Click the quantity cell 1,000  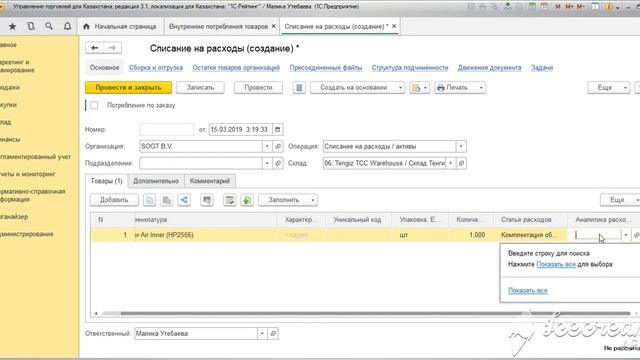click(471, 235)
